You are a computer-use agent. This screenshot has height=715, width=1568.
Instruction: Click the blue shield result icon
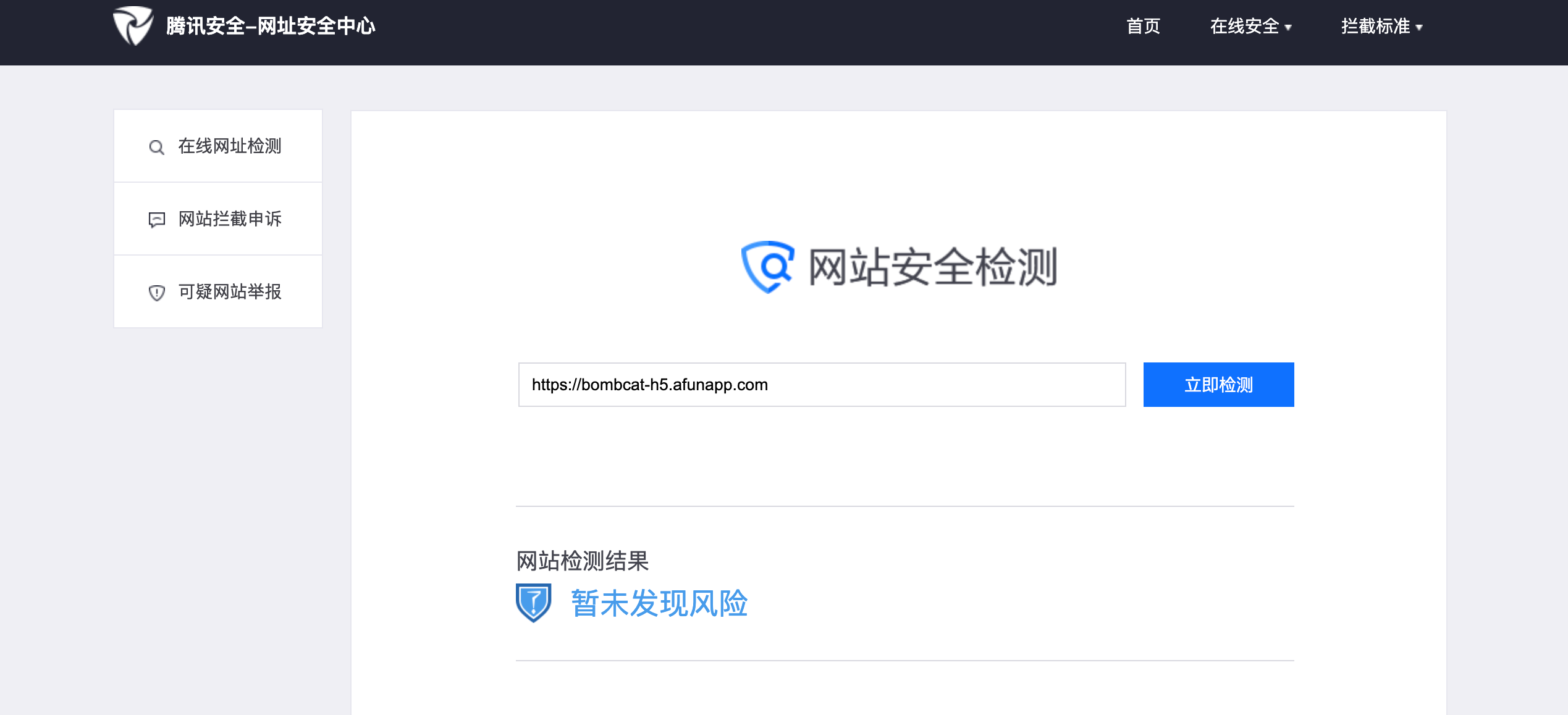tap(533, 603)
